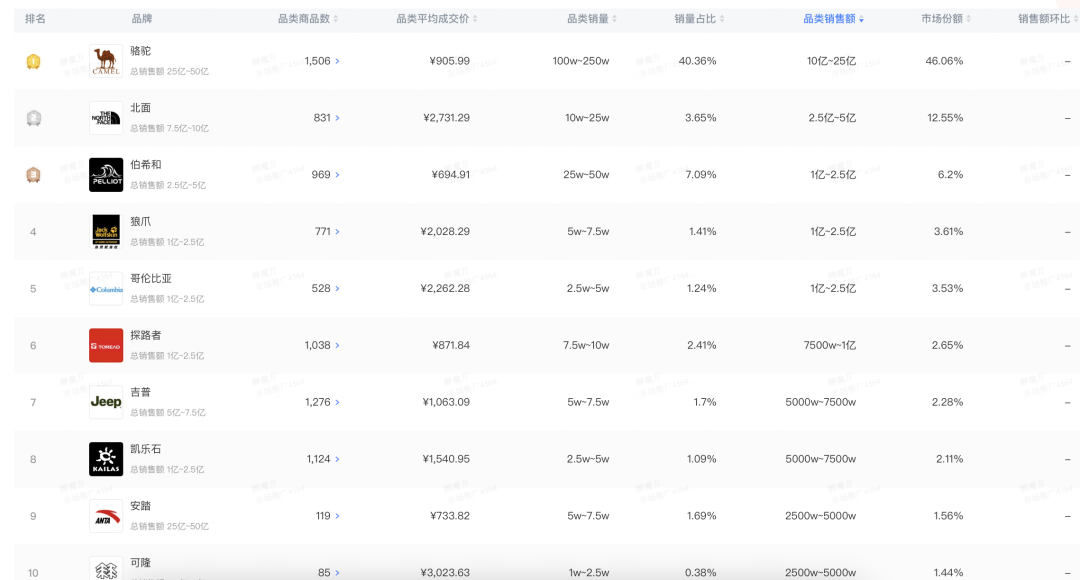The image size is (1080, 580).
Task: Open 探路者 product count 1,038 details
Action: pyautogui.click(x=322, y=345)
